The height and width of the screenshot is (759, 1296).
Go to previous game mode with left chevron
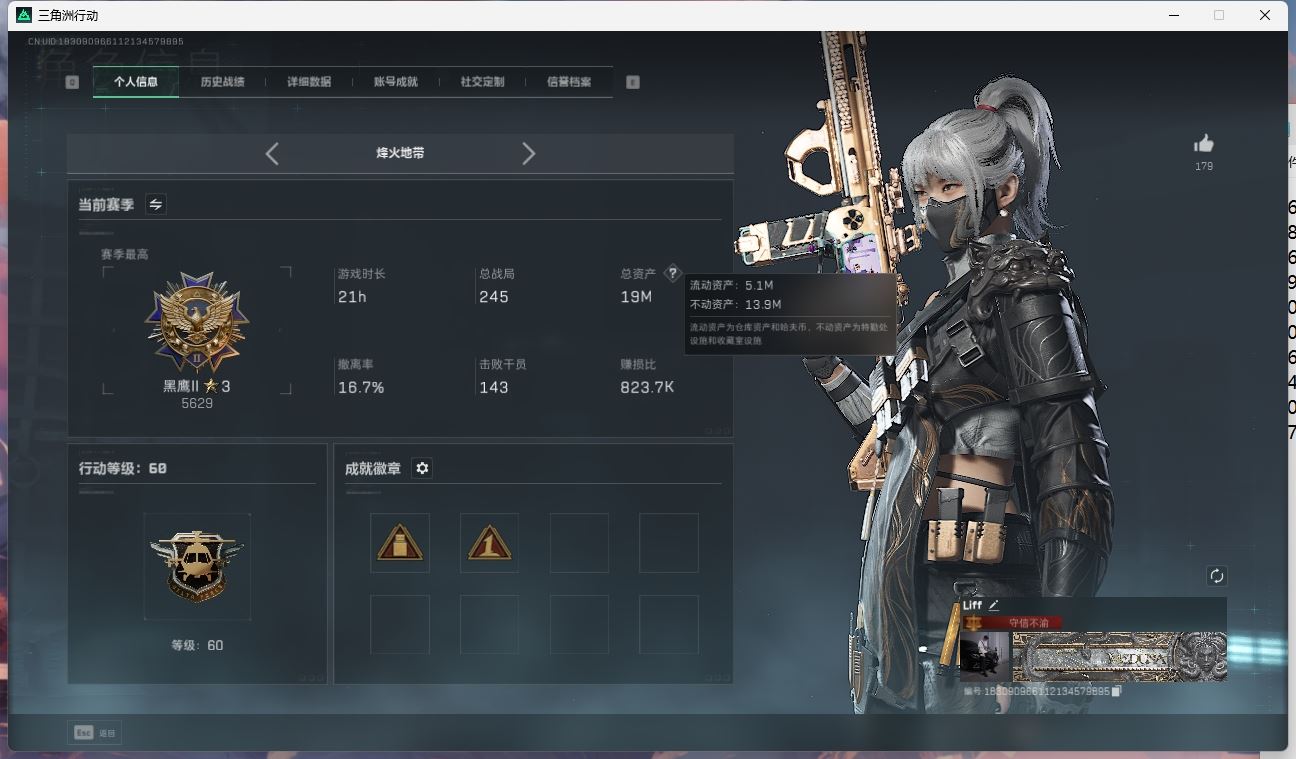(272, 153)
